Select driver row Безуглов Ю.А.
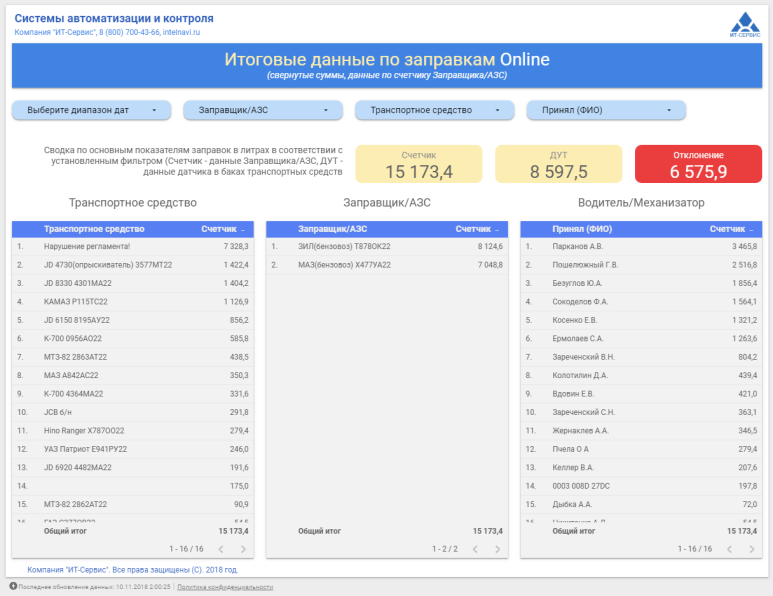The width and height of the screenshot is (773, 596). point(641,283)
